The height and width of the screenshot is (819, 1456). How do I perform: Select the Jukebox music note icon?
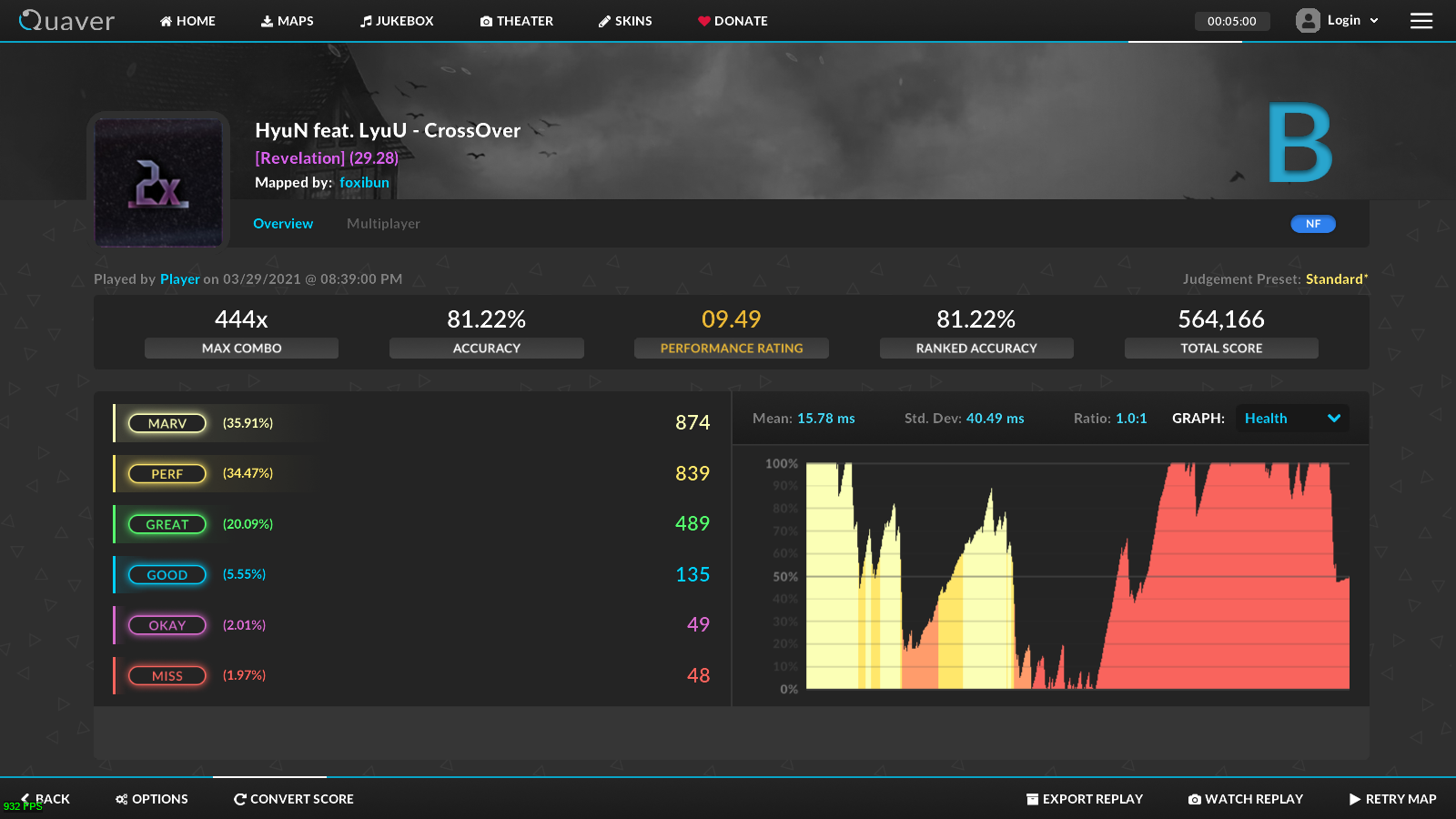click(x=366, y=20)
